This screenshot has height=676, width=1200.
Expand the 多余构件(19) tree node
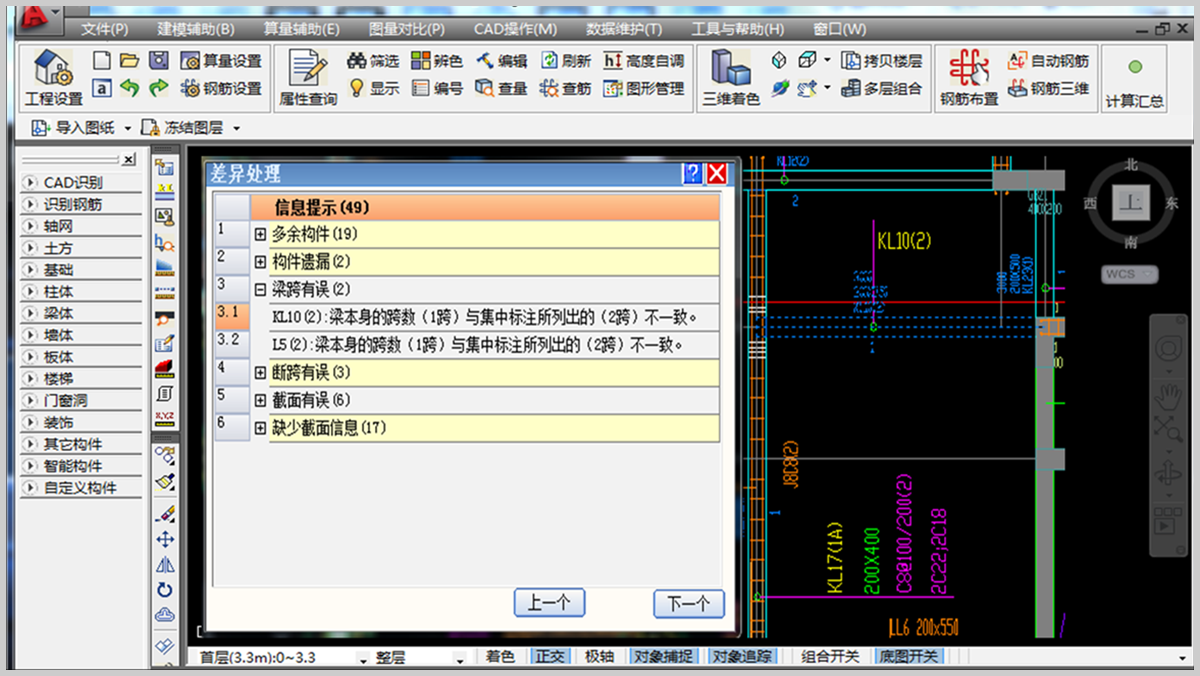(260, 235)
